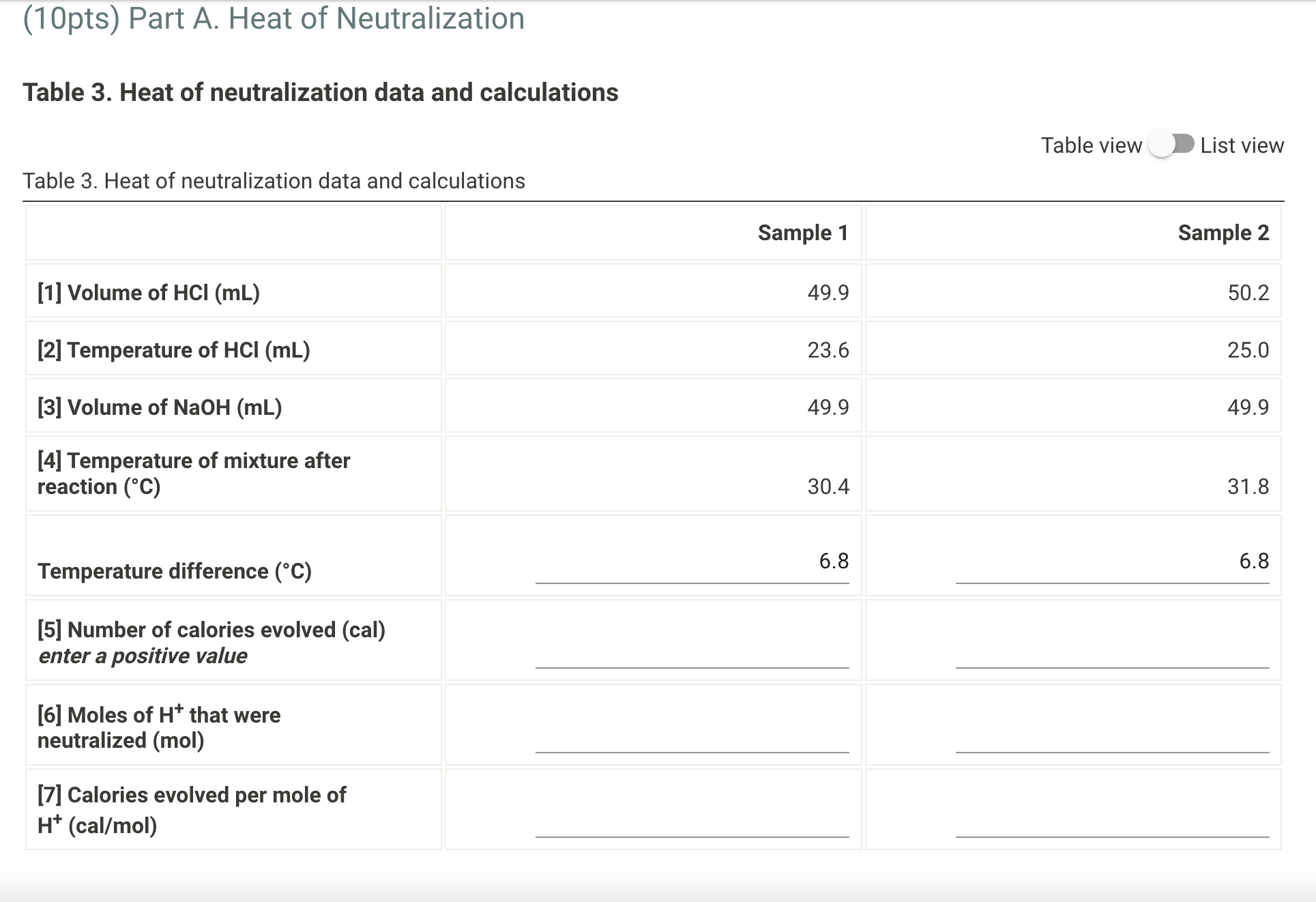The width and height of the screenshot is (1316, 902).
Task: Select the Volume of HCl value 49.9
Action: [828, 292]
